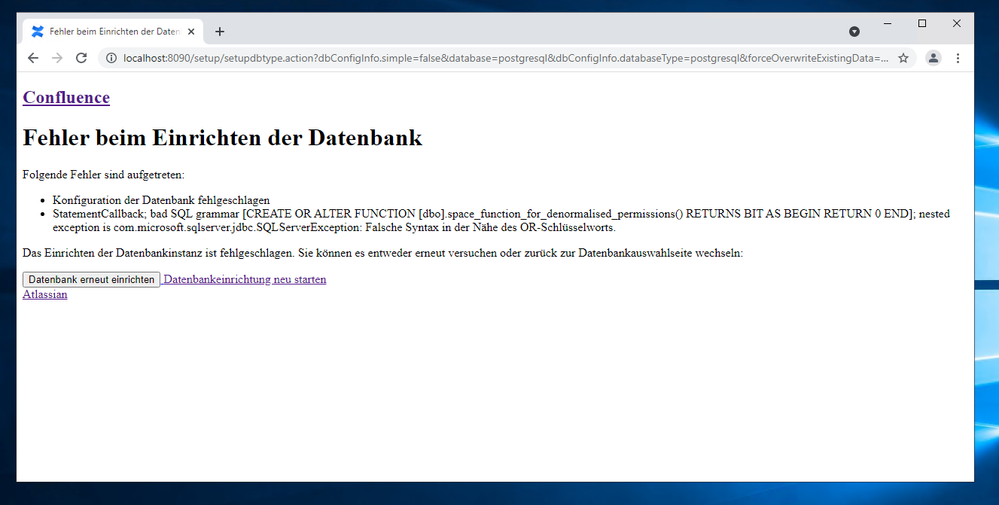The height and width of the screenshot is (505, 999).
Task: Bookmark this page with the star icon
Action: pyautogui.click(x=903, y=58)
